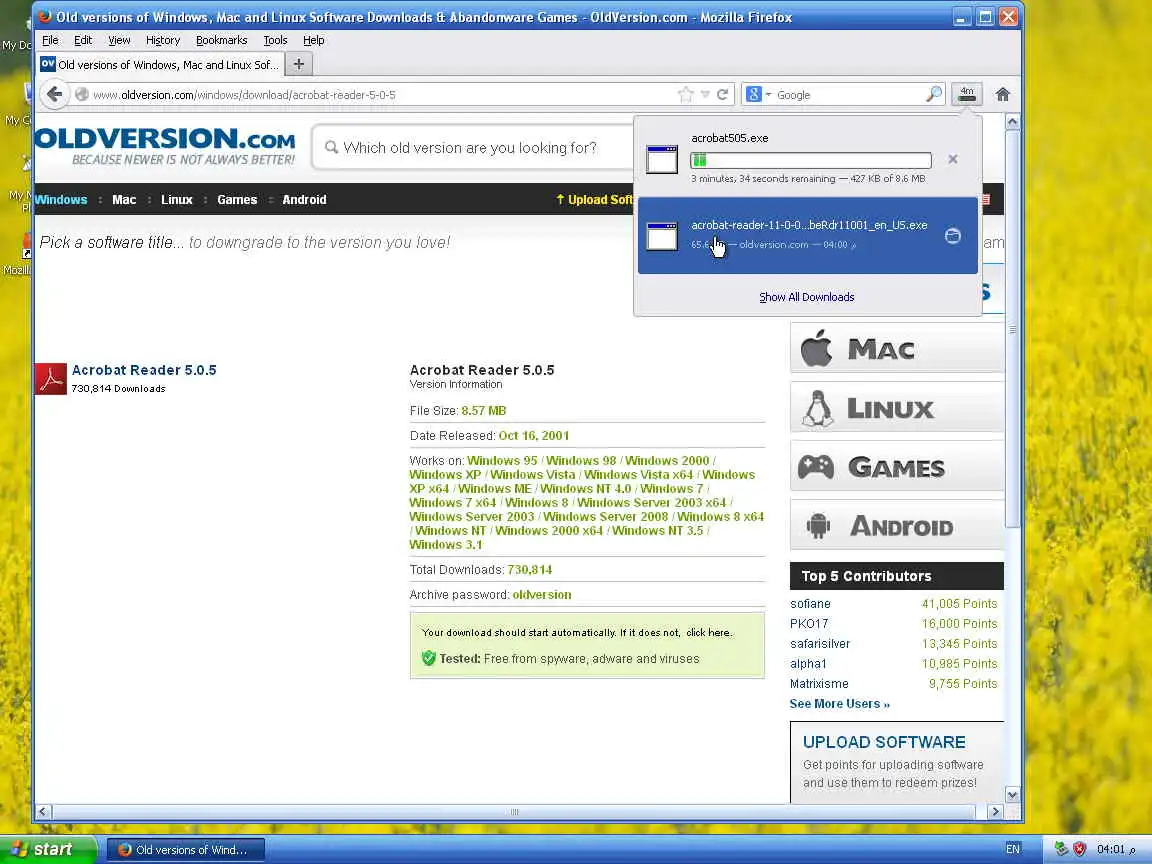Screen dimensions: 1152x864
Task: Click the Windows XP compatibility link
Action: coord(445,475)
